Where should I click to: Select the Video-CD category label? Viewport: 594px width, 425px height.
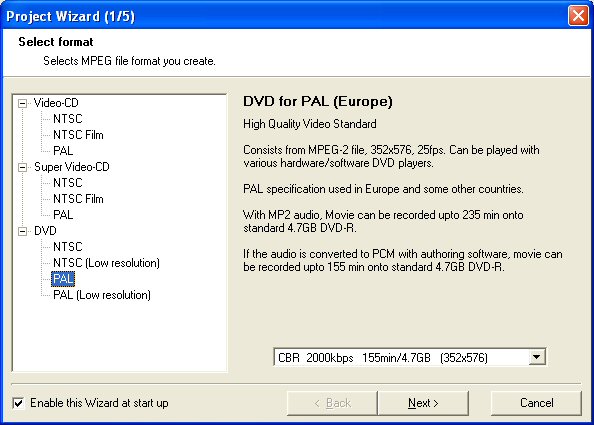(56, 103)
